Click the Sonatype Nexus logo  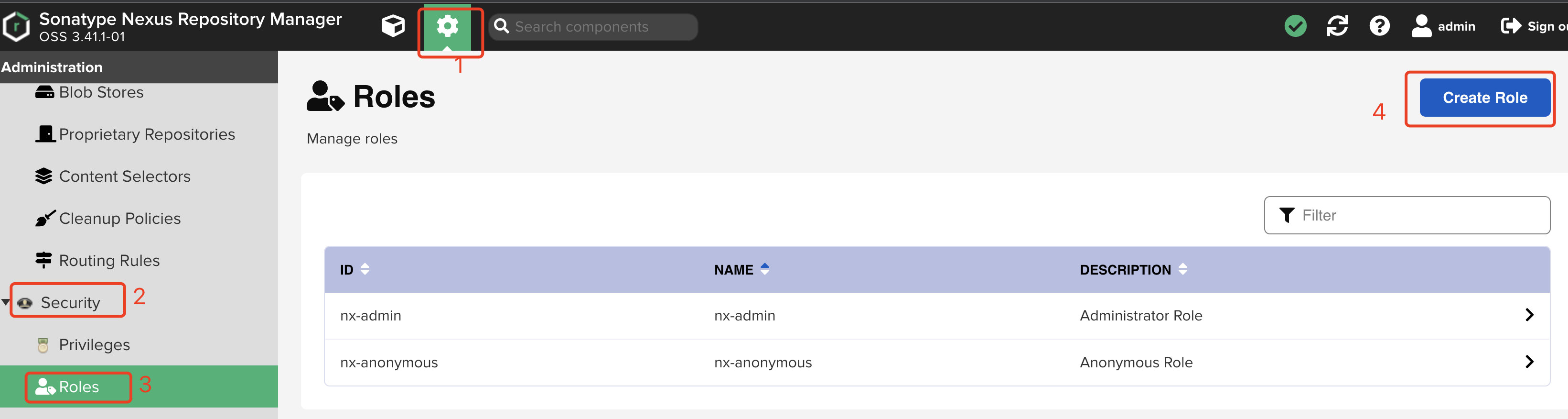pos(16,27)
